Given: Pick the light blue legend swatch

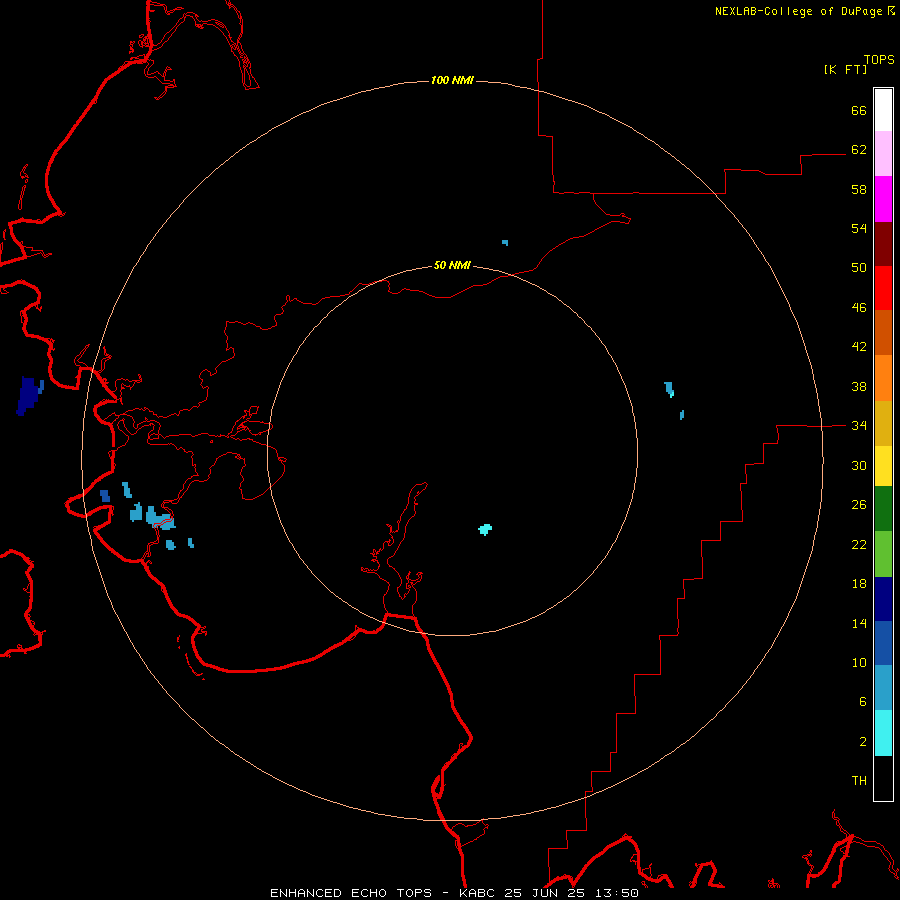Looking at the screenshot, I should pos(883,688).
